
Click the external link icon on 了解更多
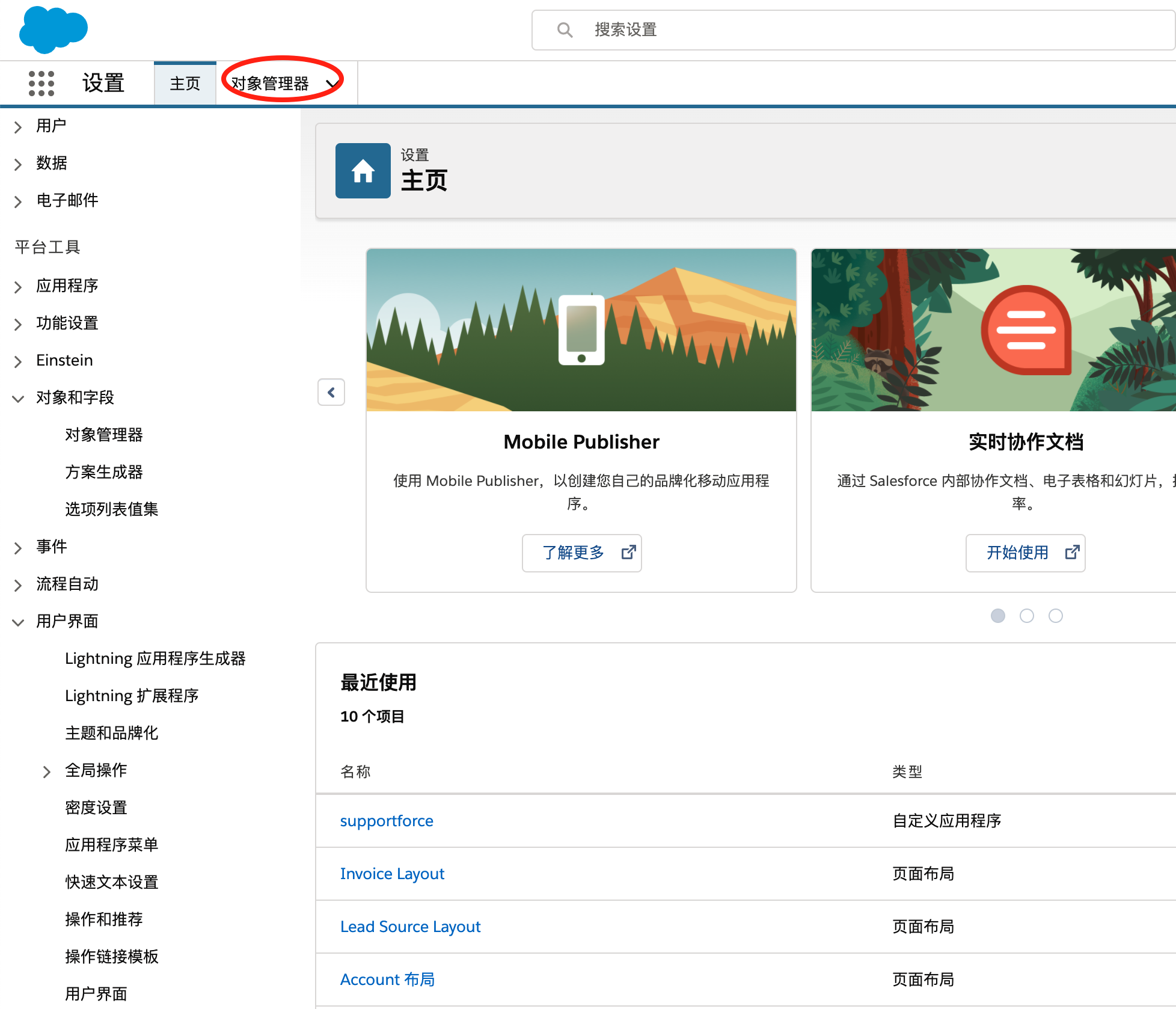(x=628, y=552)
